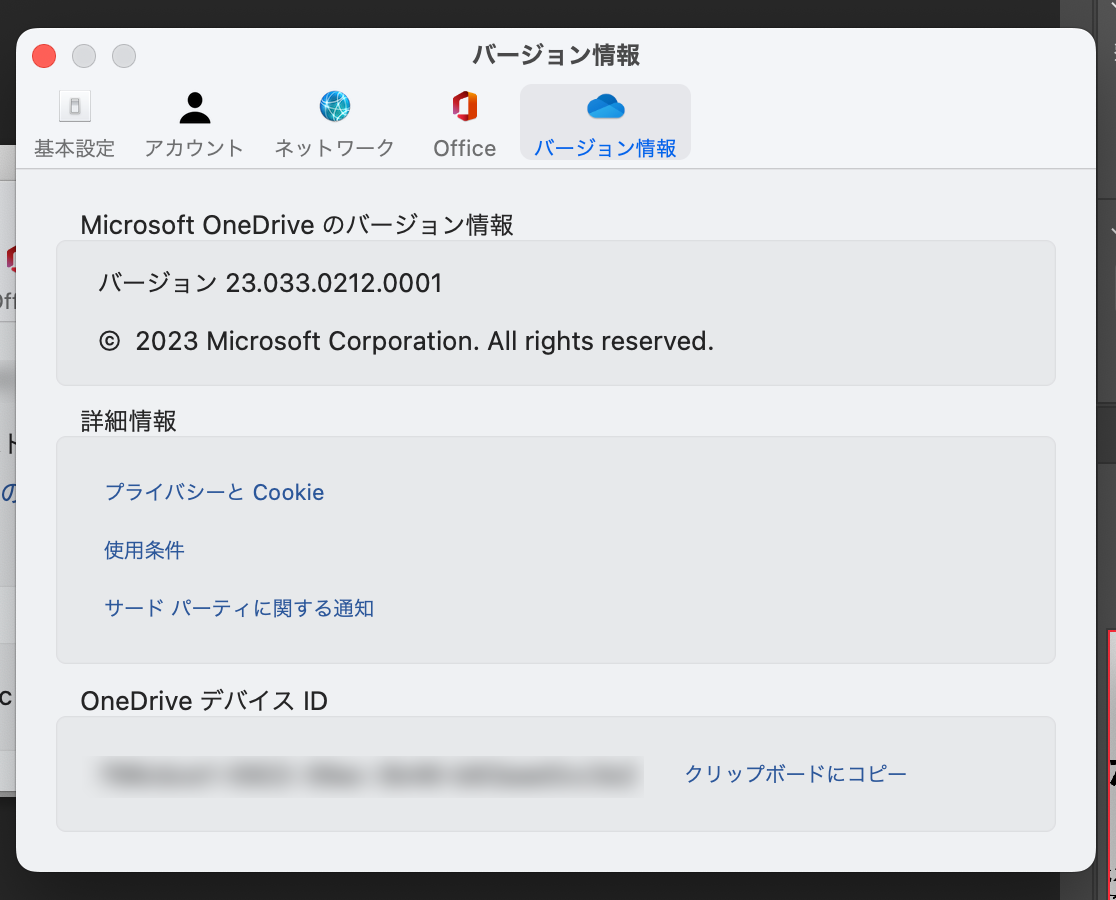1116x900 pixels.
Task: Click the 詳細情報 section heading
Action: coord(128,421)
